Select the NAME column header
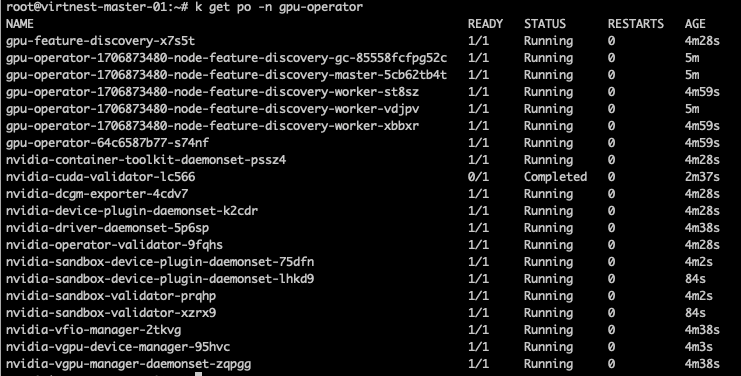 click(20, 24)
